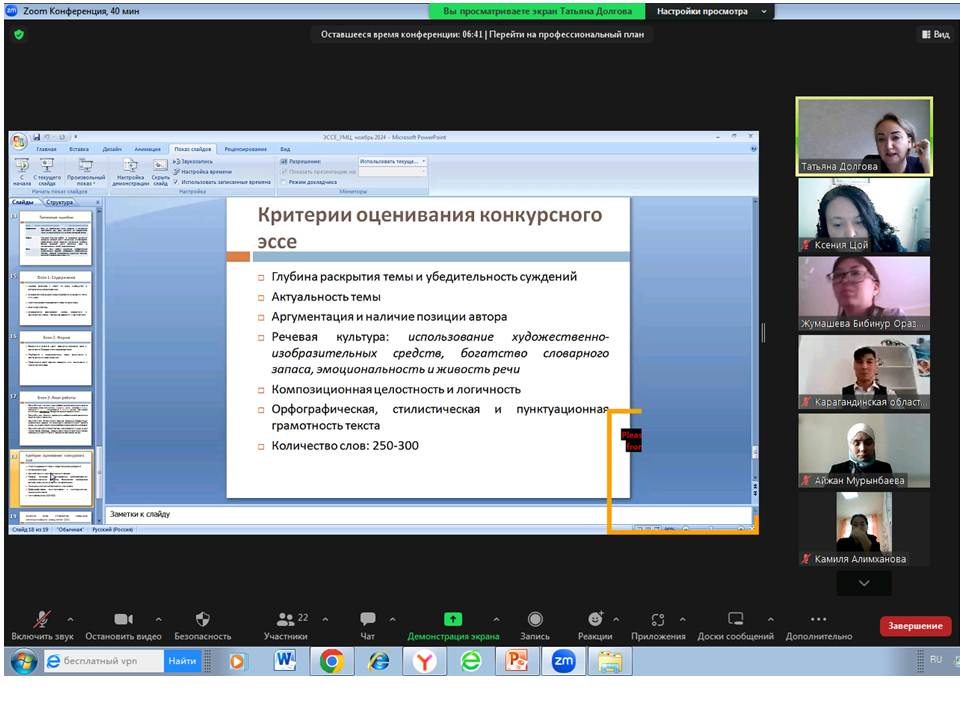Open the Вид view menu

(x=935, y=34)
